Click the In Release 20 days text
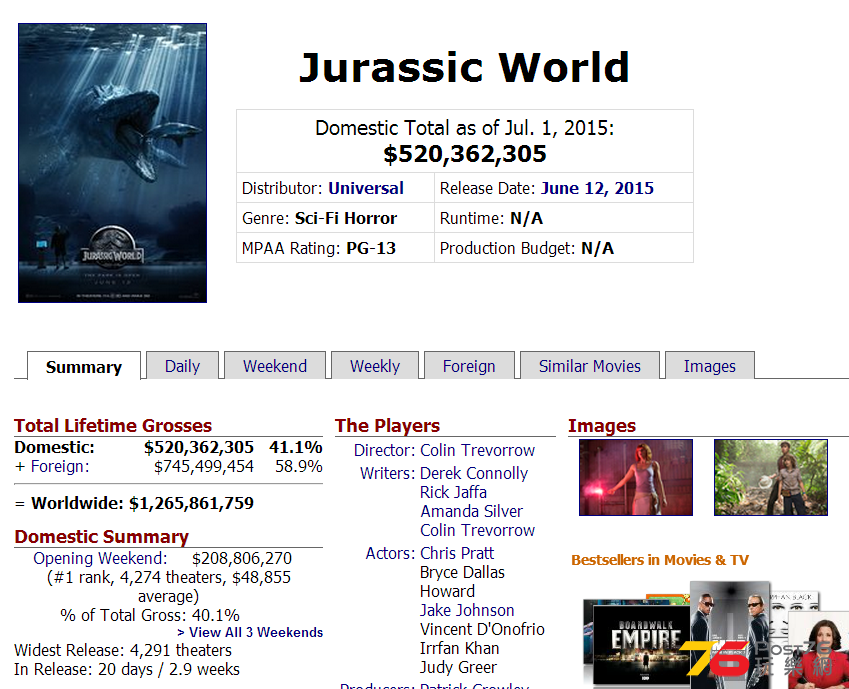The width and height of the screenshot is (849, 689). [x=127, y=669]
